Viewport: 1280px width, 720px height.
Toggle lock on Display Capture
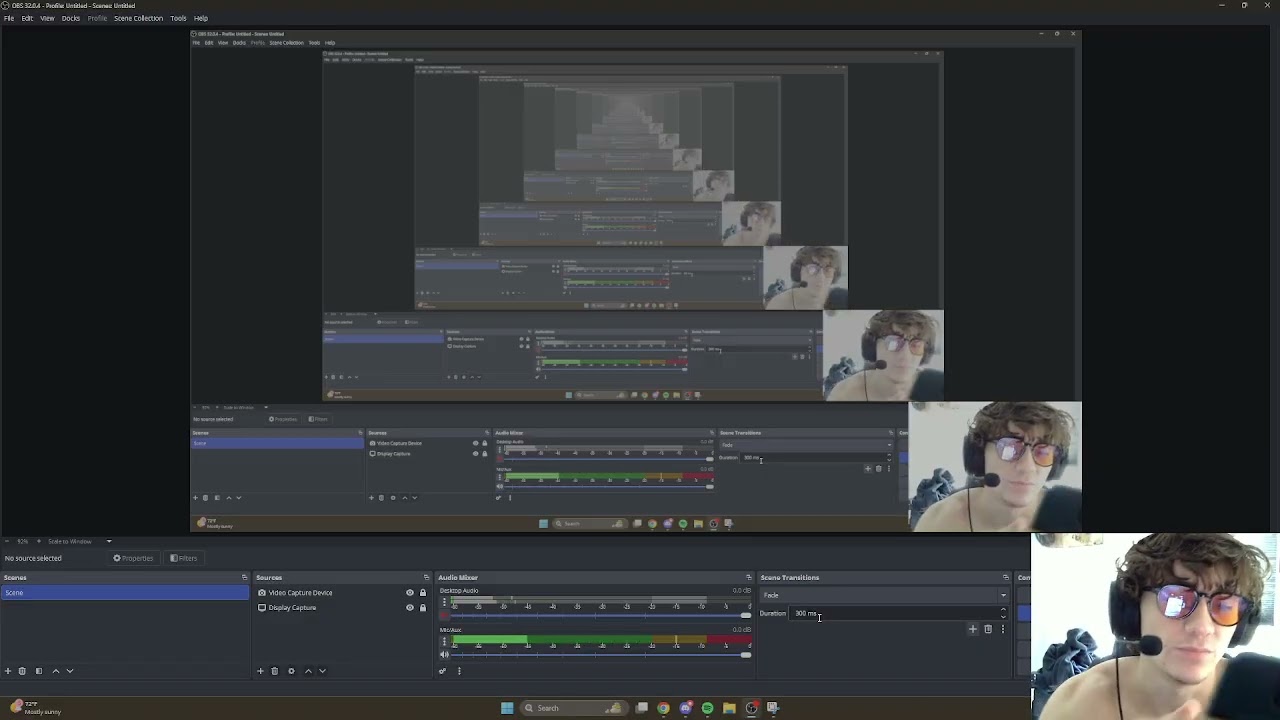422,607
